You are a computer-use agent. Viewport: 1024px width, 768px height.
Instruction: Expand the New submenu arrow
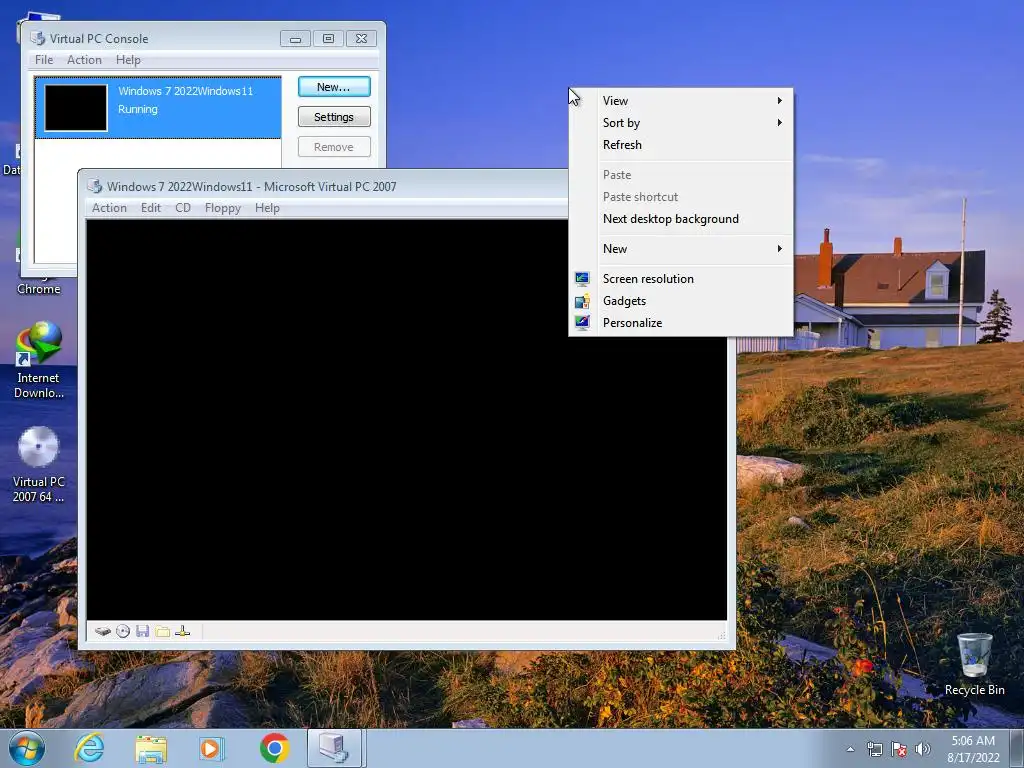[780, 249]
